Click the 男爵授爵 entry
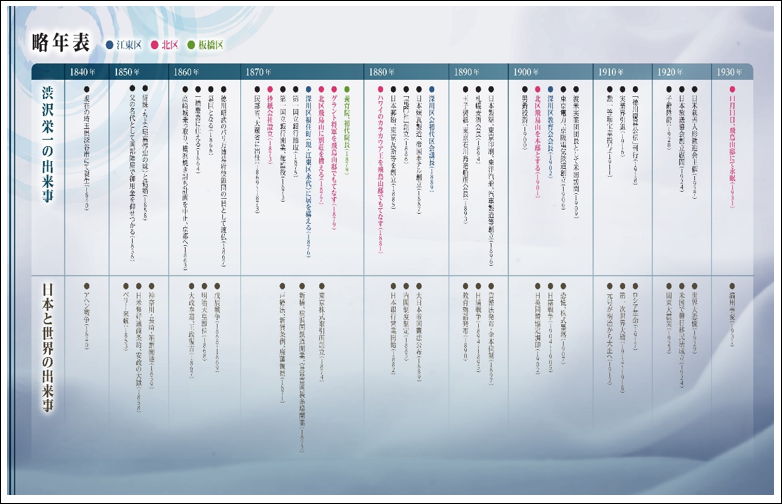 pos(525,119)
